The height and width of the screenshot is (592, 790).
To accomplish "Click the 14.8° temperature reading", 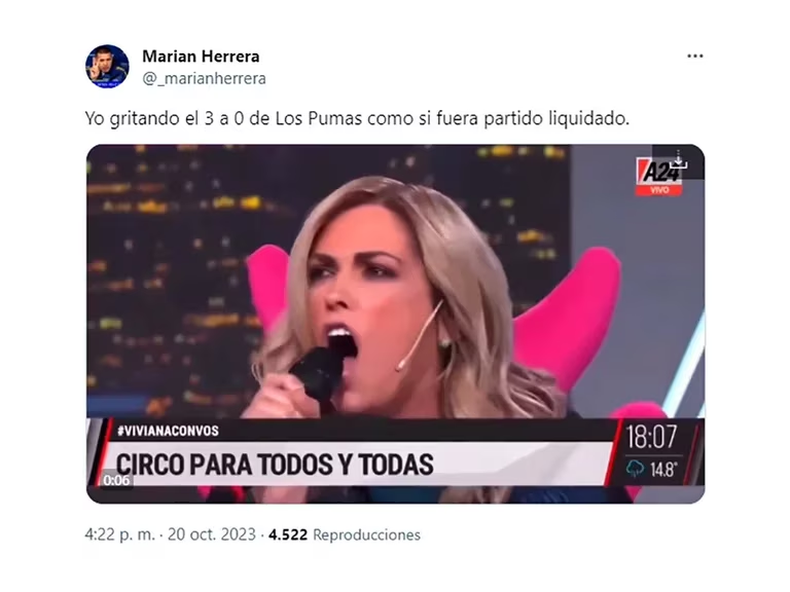I will pyautogui.click(x=664, y=470).
